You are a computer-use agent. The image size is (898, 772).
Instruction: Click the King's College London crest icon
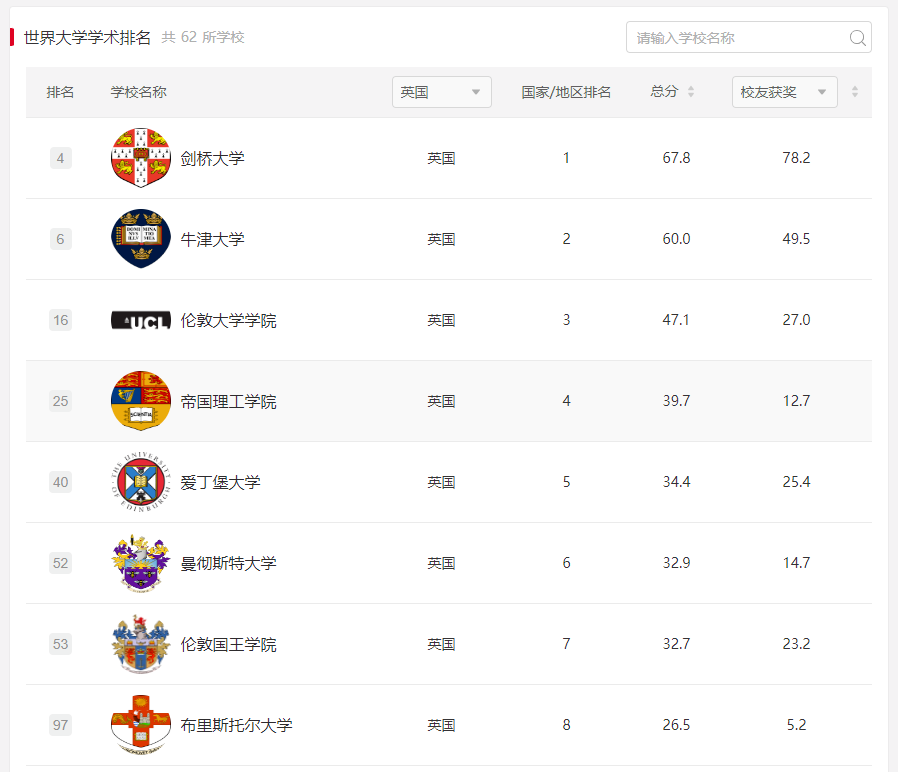click(x=140, y=643)
